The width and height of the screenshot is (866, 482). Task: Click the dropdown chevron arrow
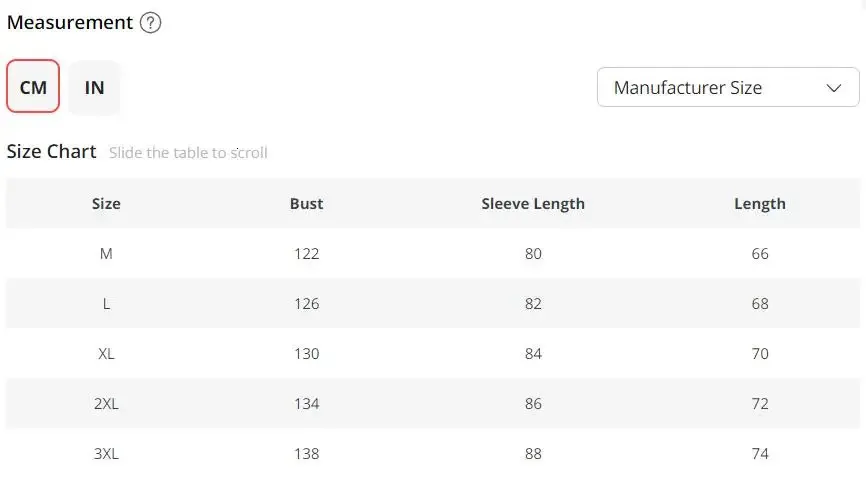point(834,88)
